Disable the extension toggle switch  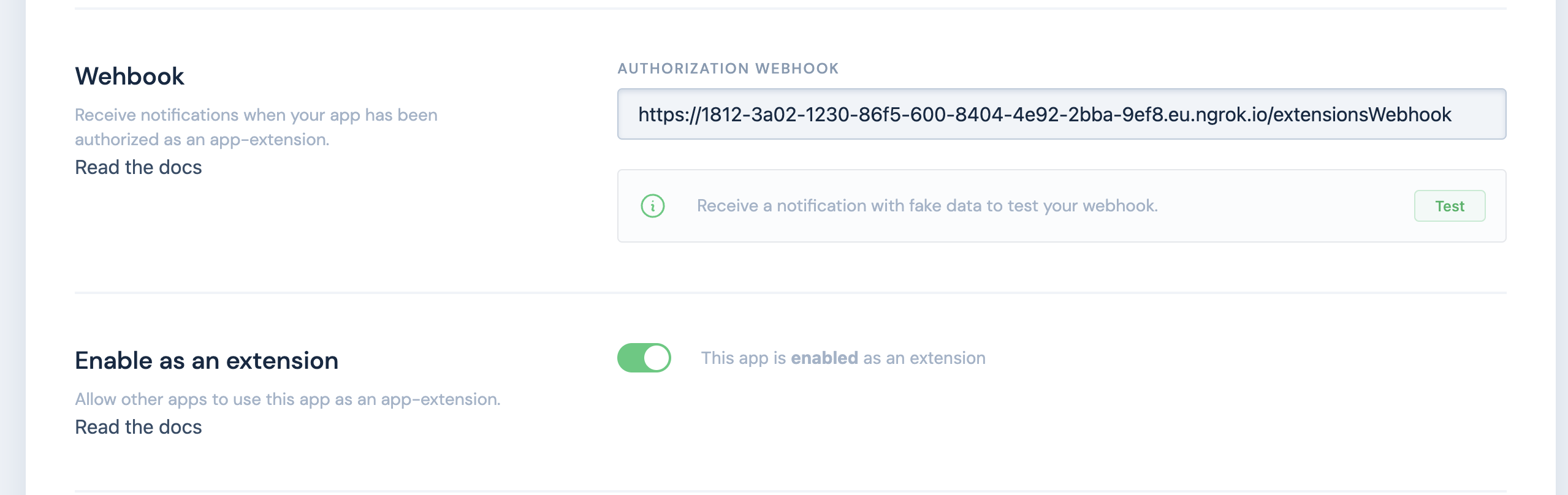click(643, 358)
